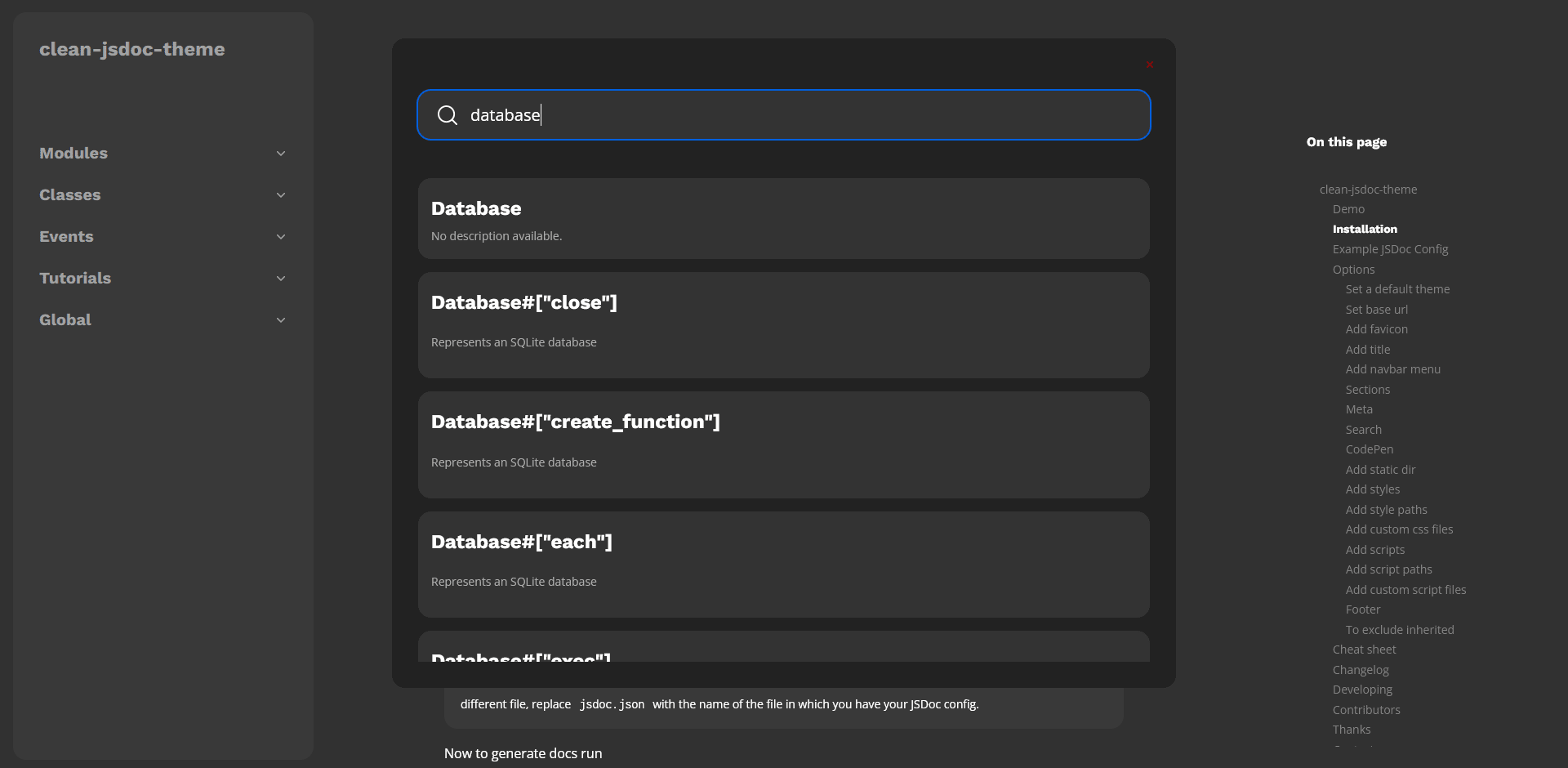This screenshot has width=1568, height=768.
Task: Open the Contributors link
Action: tap(1366, 709)
